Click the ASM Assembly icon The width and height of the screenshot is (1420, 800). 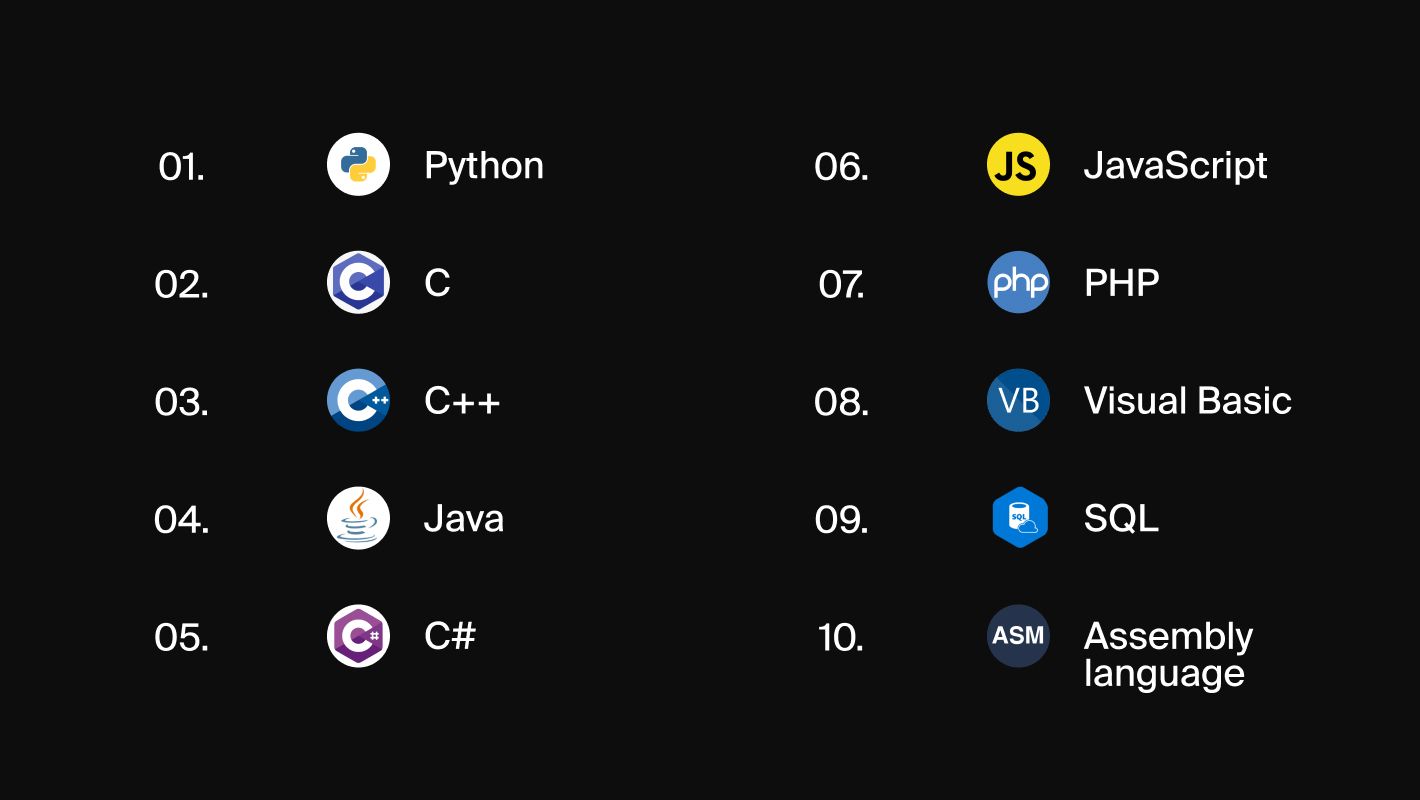coord(1018,636)
